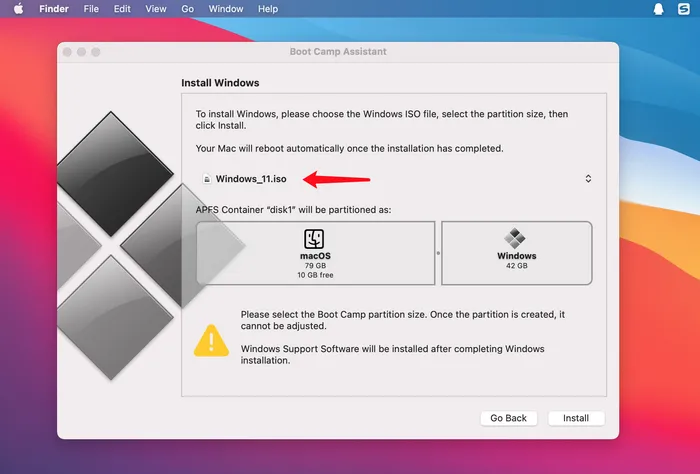Viewport: 700px width, 474px height.
Task: Open the View menu
Action: click(156, 9)
